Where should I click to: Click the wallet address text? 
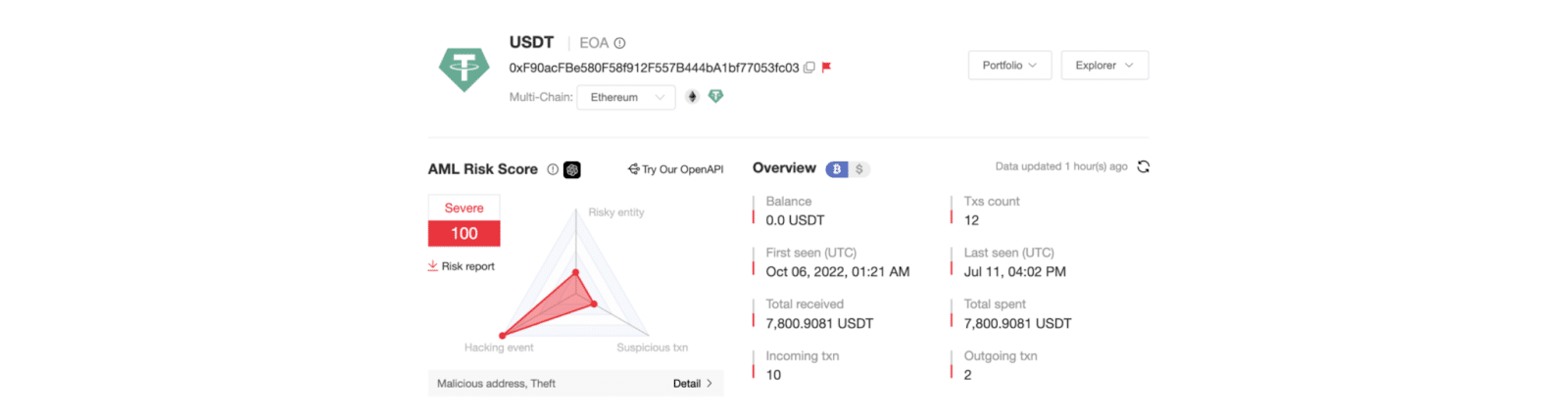[654, 68]
